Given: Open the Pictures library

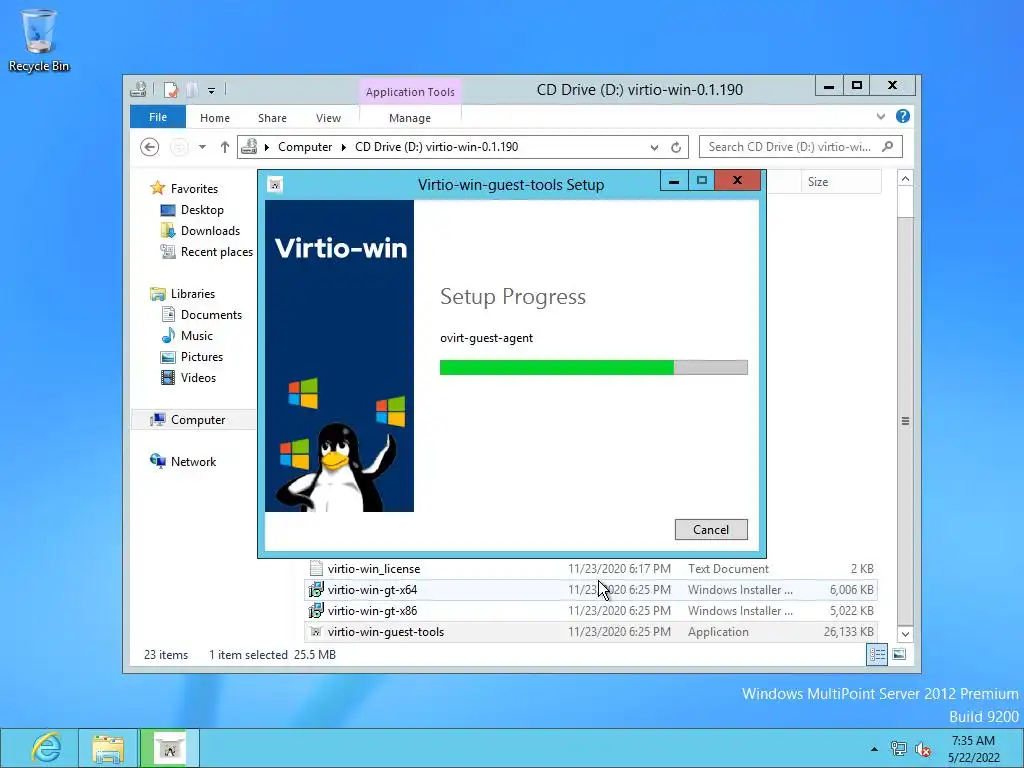Looking at the screenshot, I should click(202, 357).
